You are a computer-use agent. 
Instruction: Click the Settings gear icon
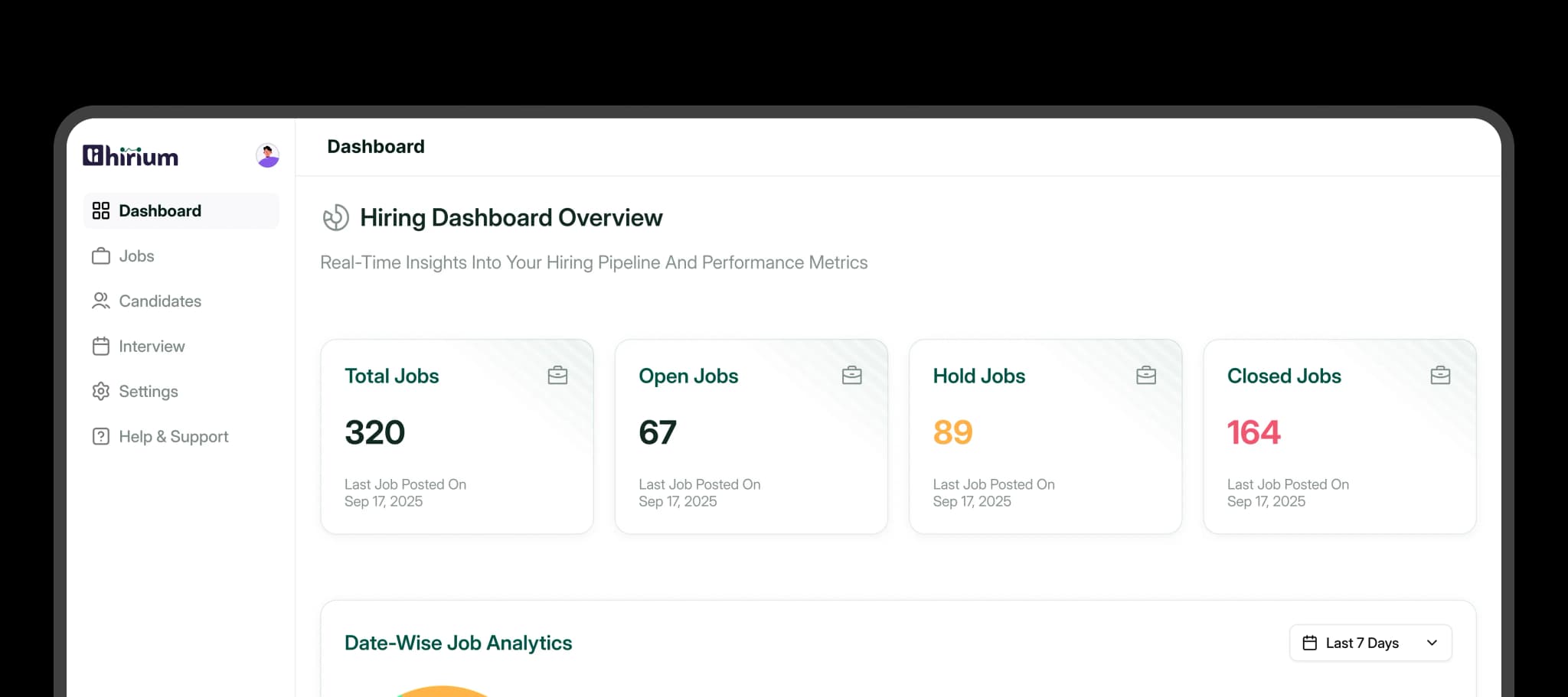point(101,391)
